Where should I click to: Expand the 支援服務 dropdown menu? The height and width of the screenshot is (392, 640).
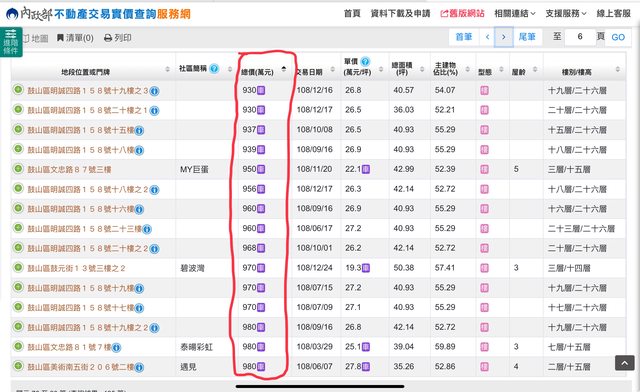[x=566, y=13]
